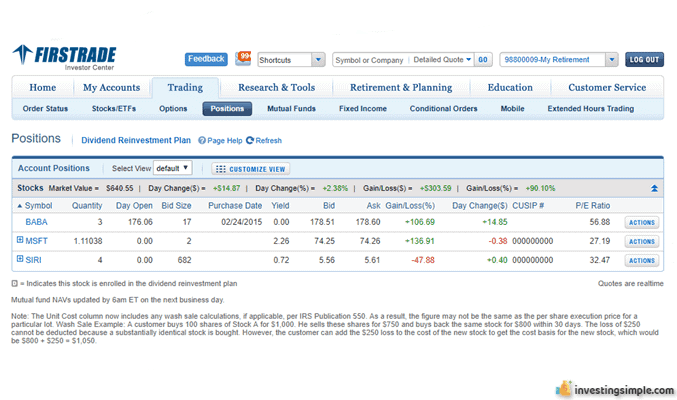Click the BABA gain value +106.69
677x400 pixels.
pos(420,222)
